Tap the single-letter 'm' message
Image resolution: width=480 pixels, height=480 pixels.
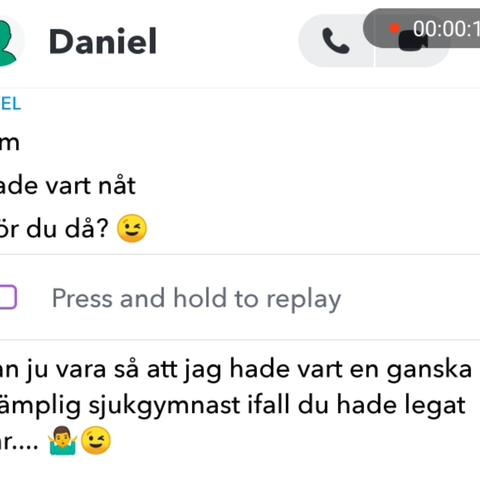coord(10,143)
